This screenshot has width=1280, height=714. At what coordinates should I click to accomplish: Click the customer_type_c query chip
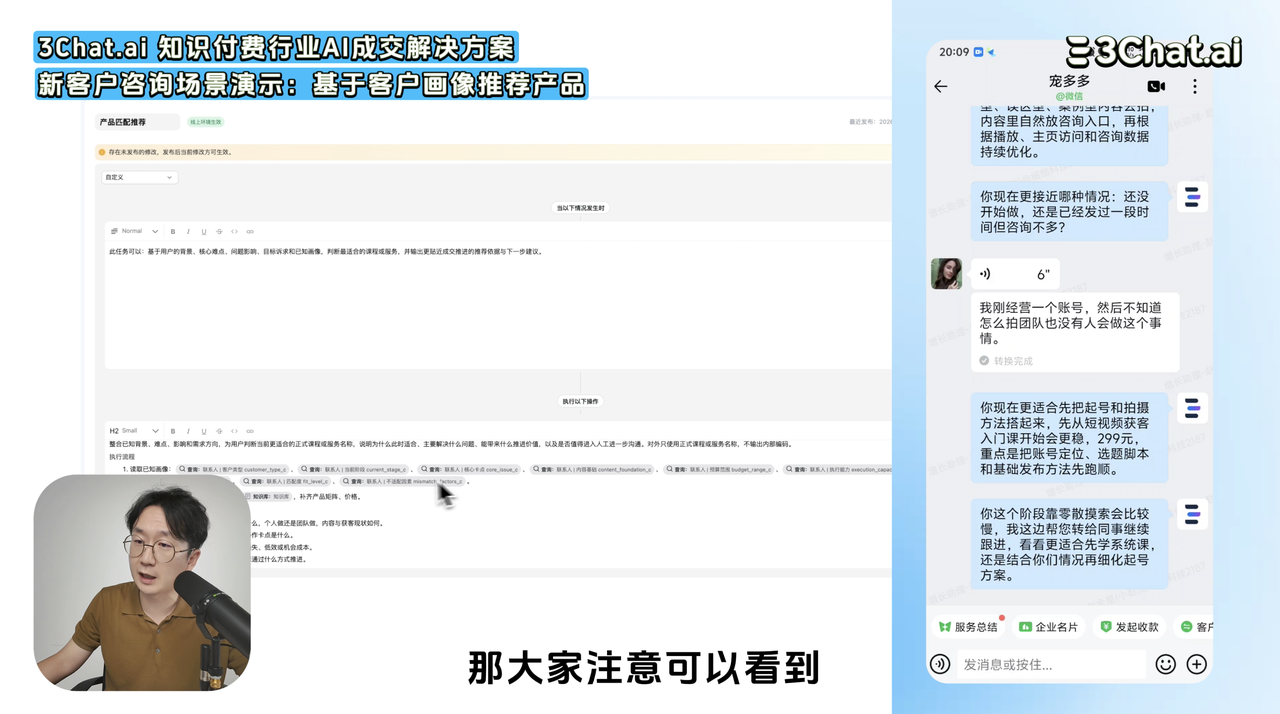pos(233,469)
